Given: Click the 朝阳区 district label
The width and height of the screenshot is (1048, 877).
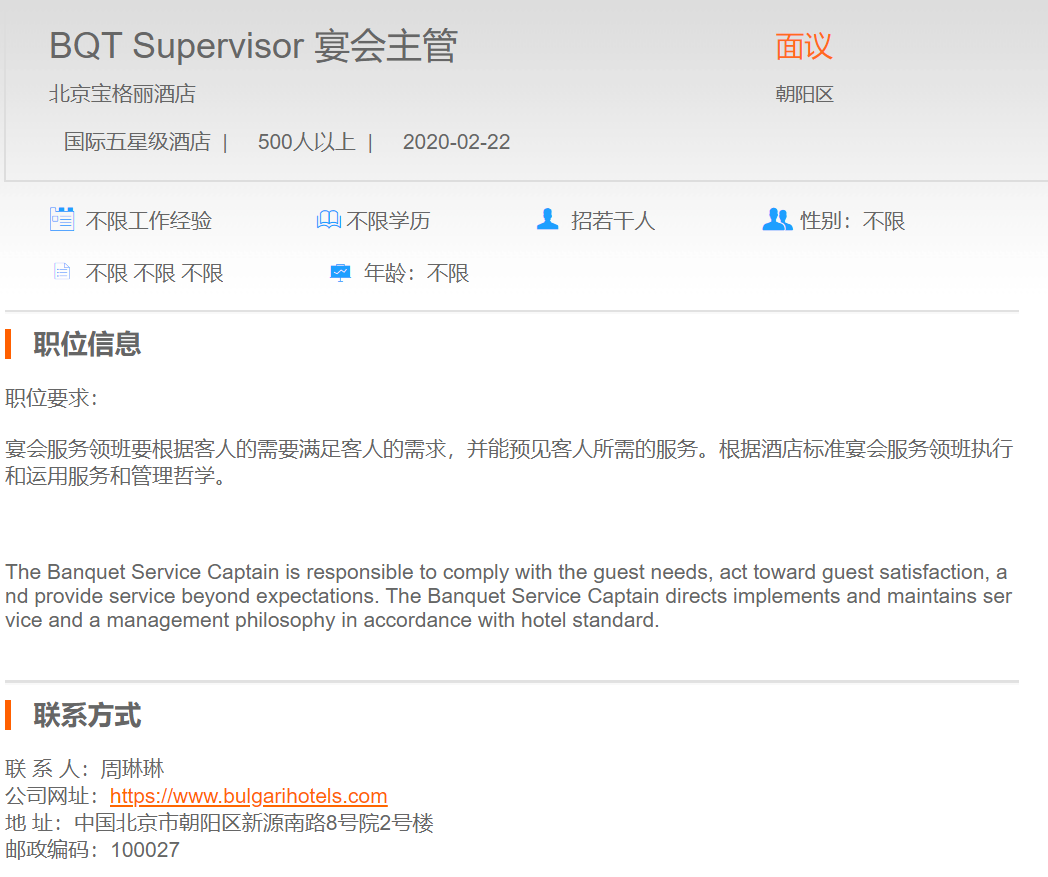Looking at the screenshot, I should click(804, 95).
